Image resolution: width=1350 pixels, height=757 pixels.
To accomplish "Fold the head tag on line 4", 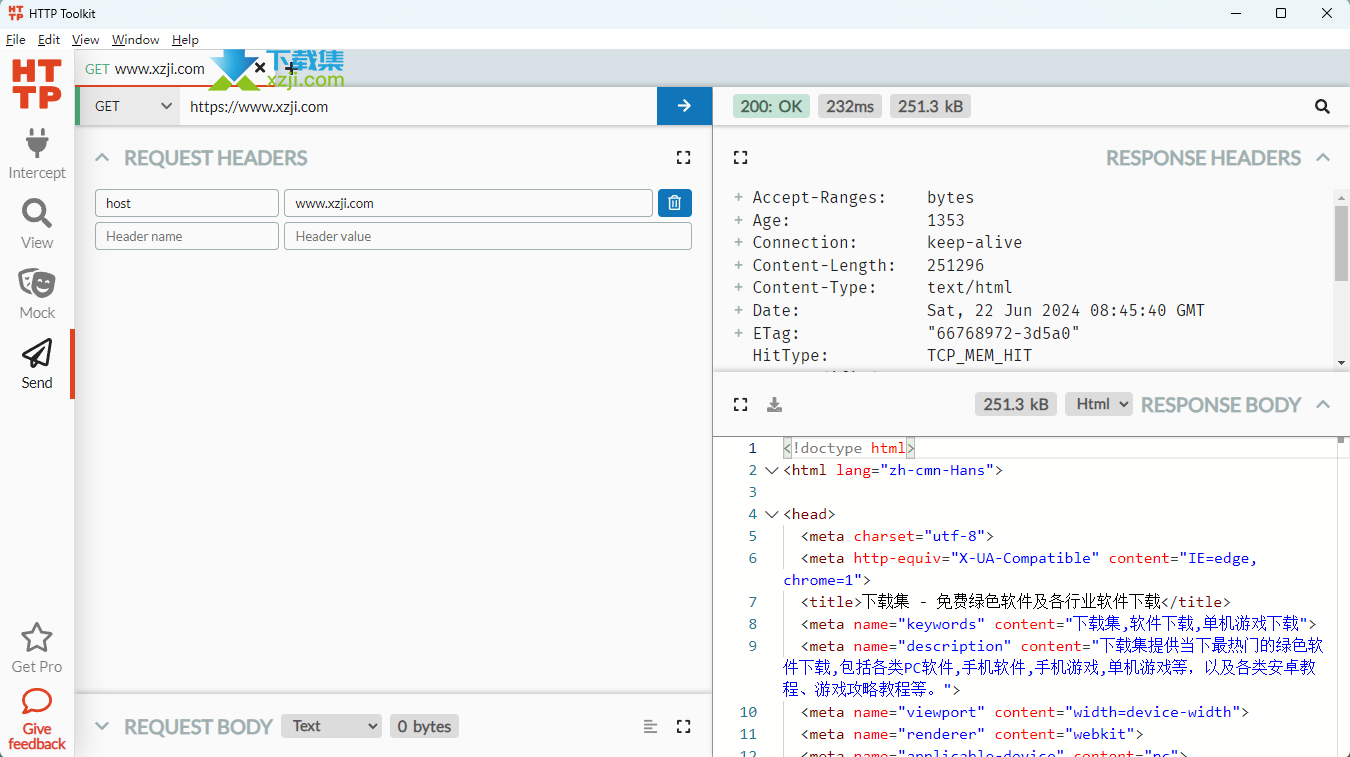I will (771, 514).
